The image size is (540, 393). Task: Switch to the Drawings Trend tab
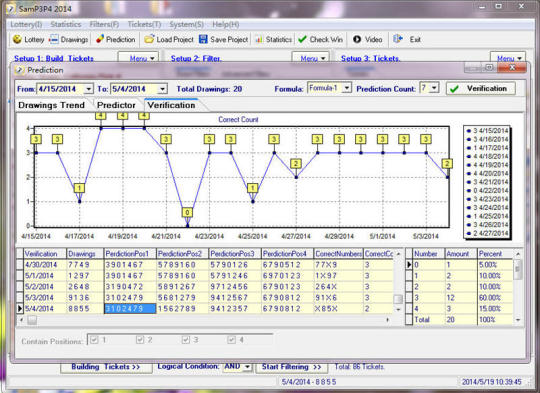[x=52, y=105]
